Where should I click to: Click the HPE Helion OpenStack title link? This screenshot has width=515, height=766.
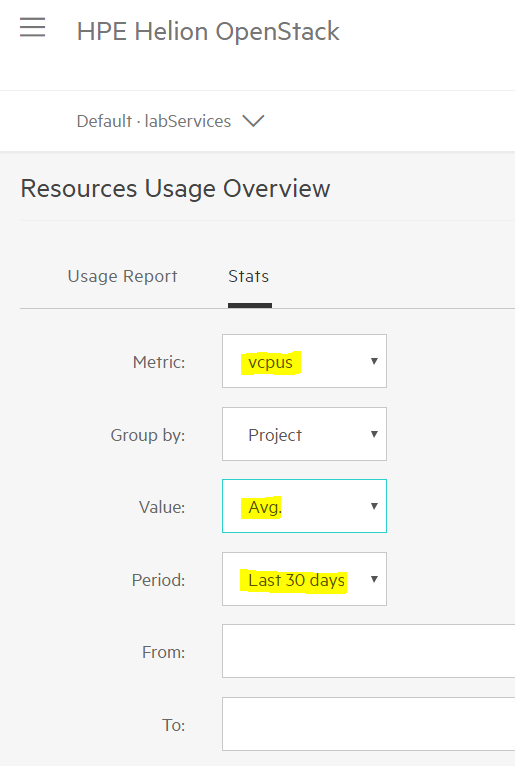point(208,31)
